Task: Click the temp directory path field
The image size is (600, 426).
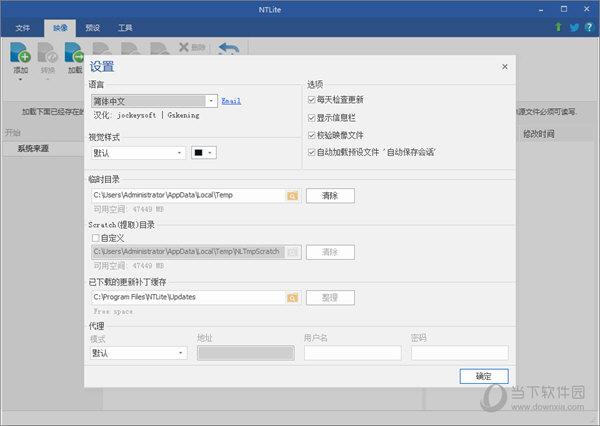Action: click(x=189, y=196)
